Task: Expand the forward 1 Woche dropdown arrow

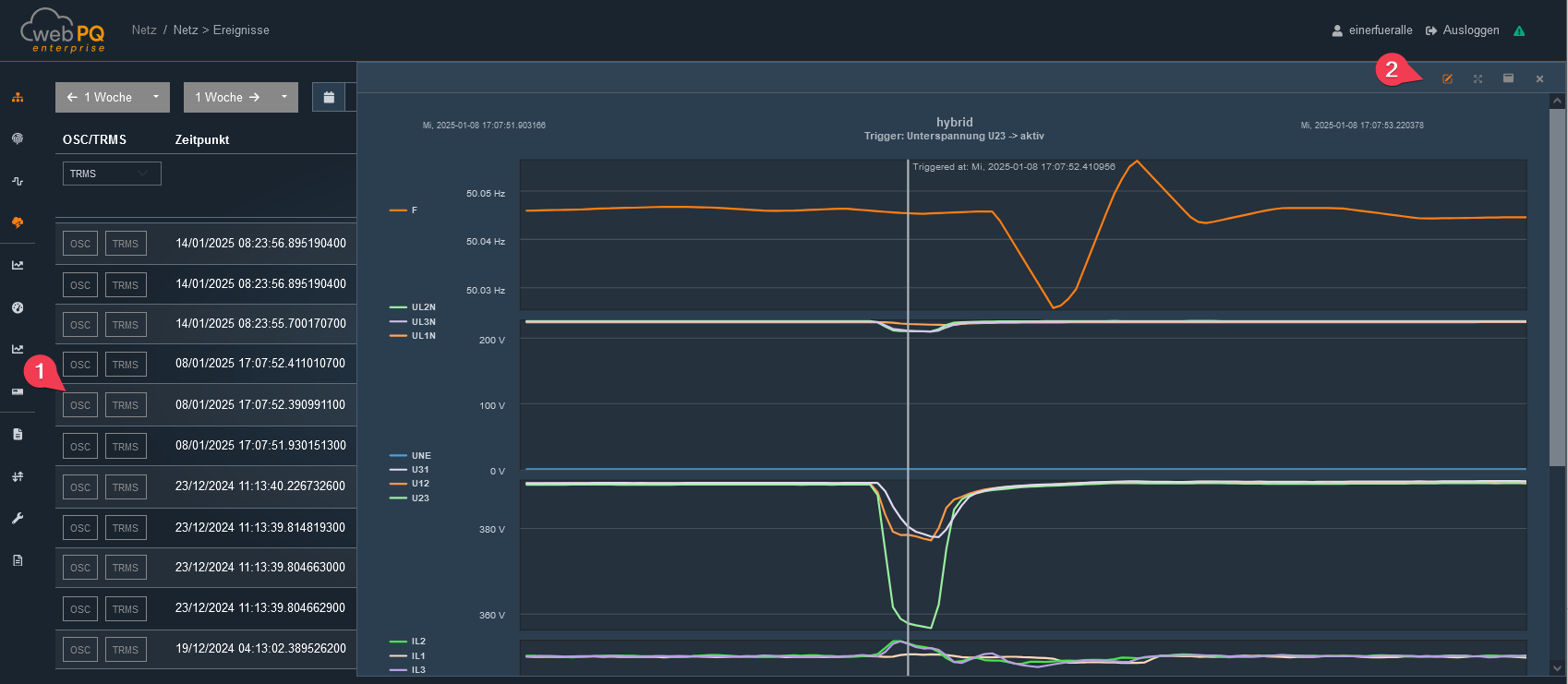Action: coord(284,97)
